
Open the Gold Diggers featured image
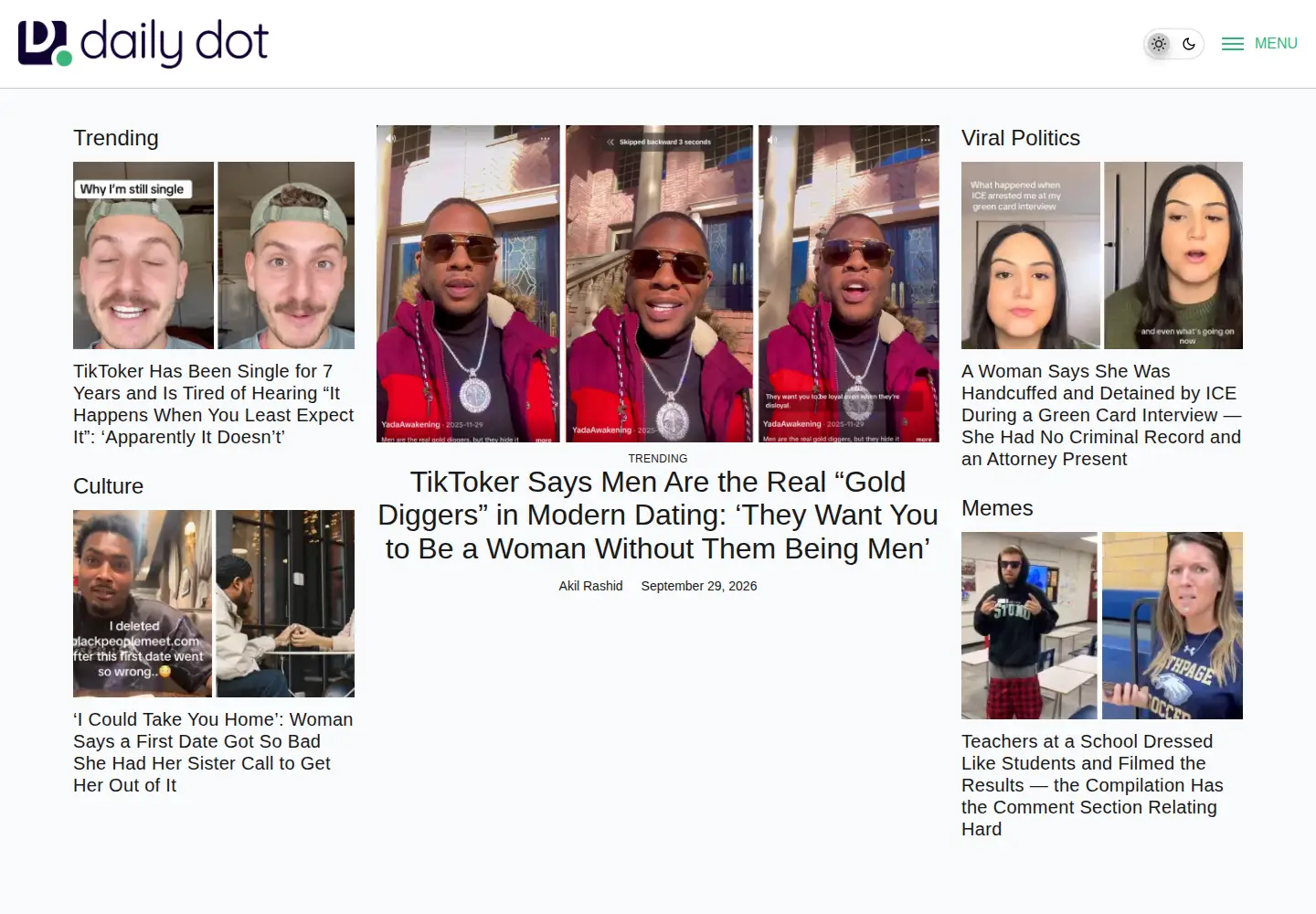[658, 284]
